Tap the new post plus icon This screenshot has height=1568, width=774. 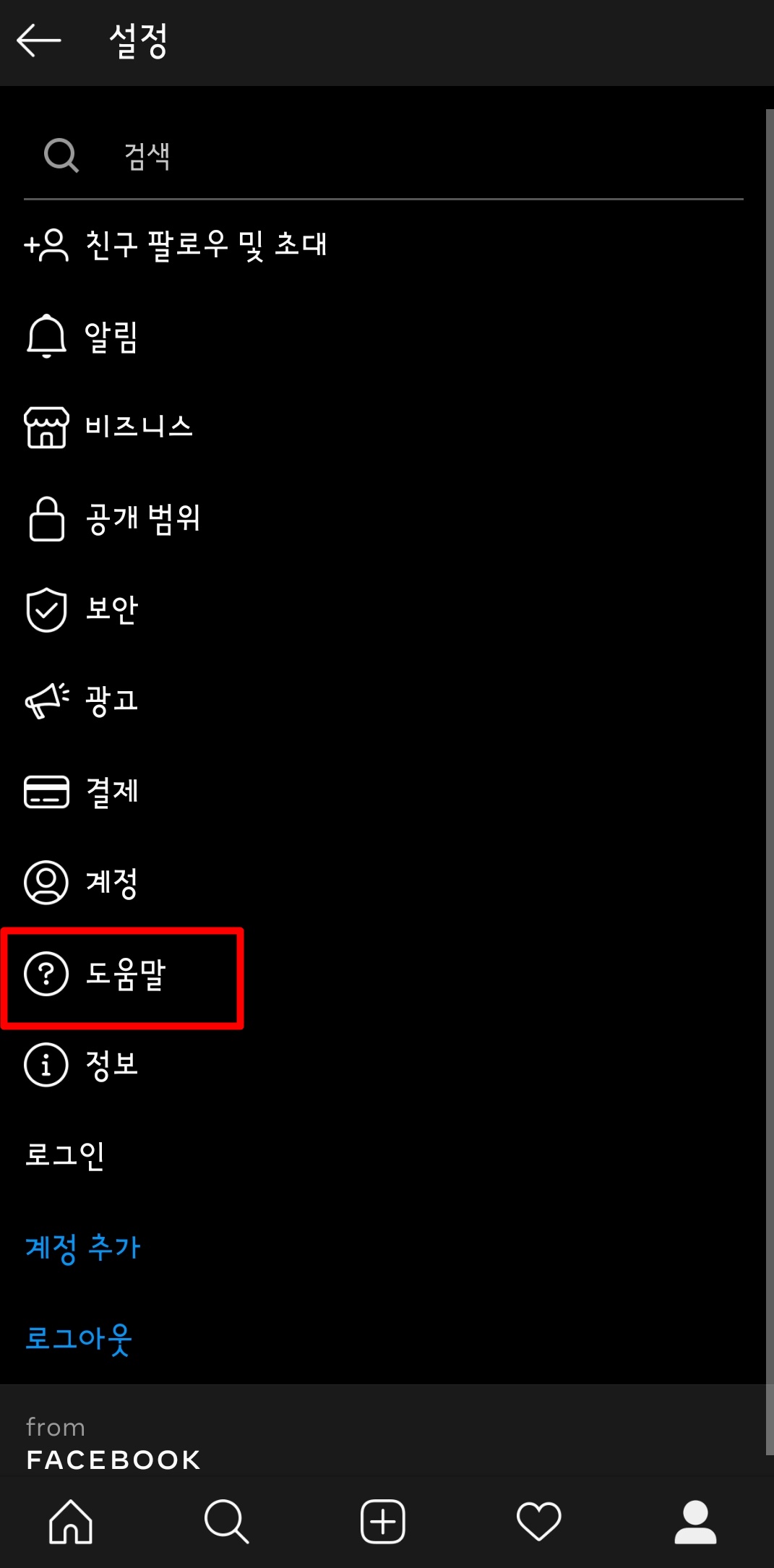pos(383,1522)
